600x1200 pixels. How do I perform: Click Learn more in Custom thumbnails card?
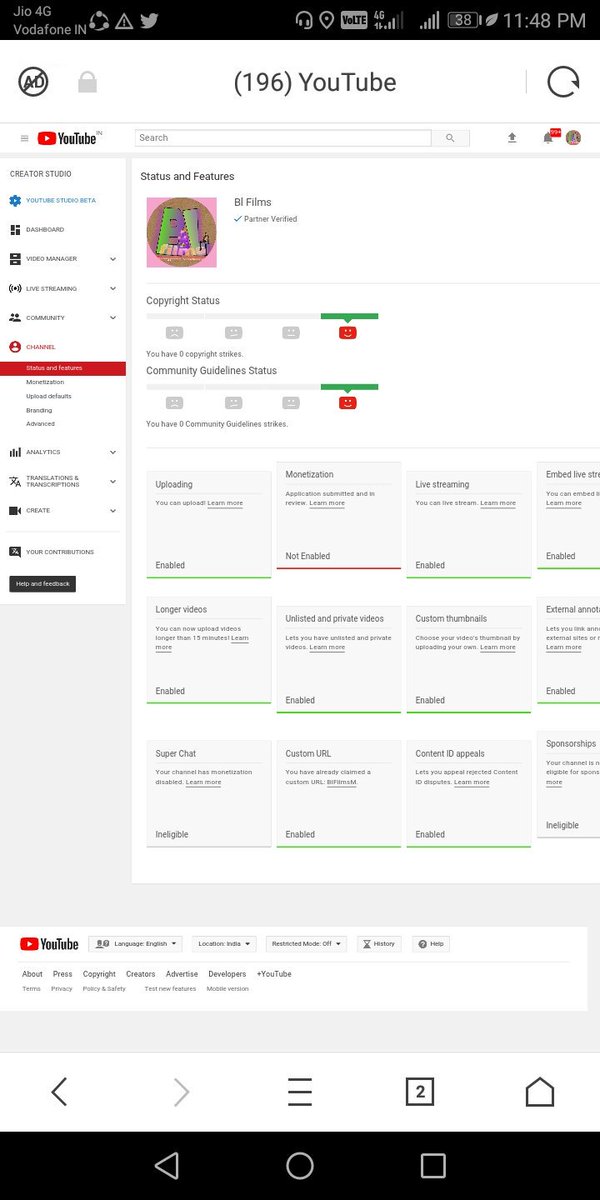click(x=498, y=647)
